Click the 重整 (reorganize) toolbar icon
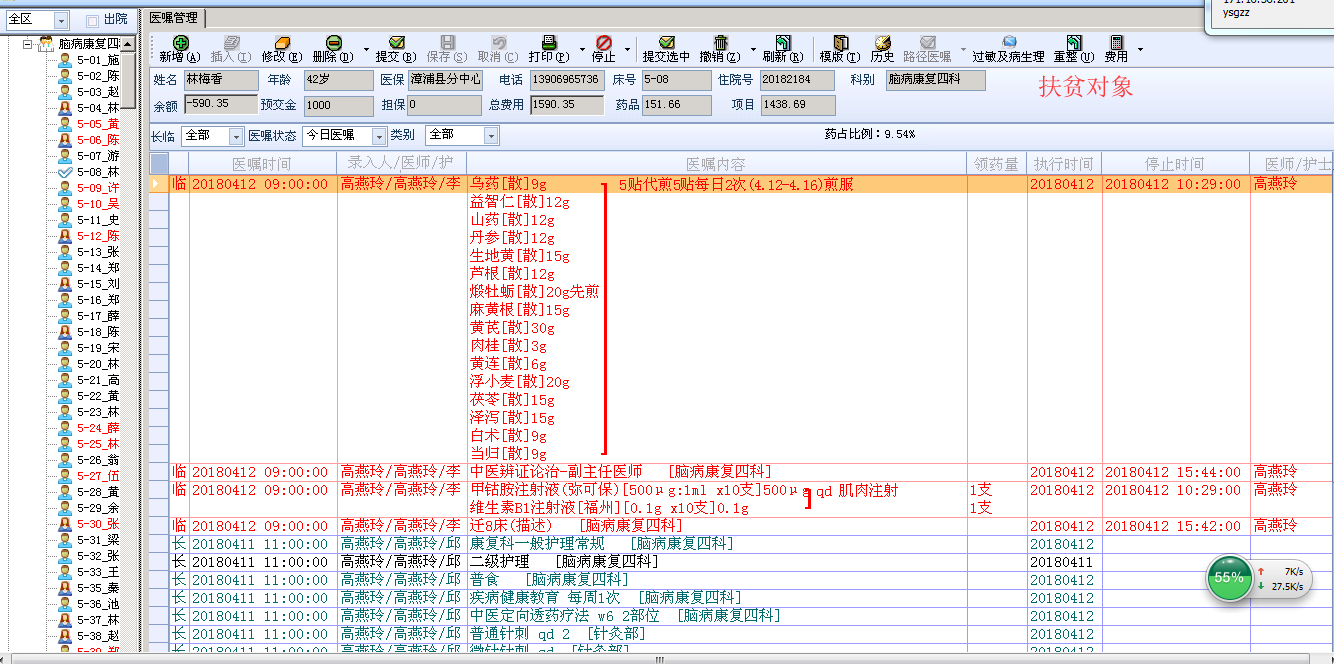 (1073, 43)
